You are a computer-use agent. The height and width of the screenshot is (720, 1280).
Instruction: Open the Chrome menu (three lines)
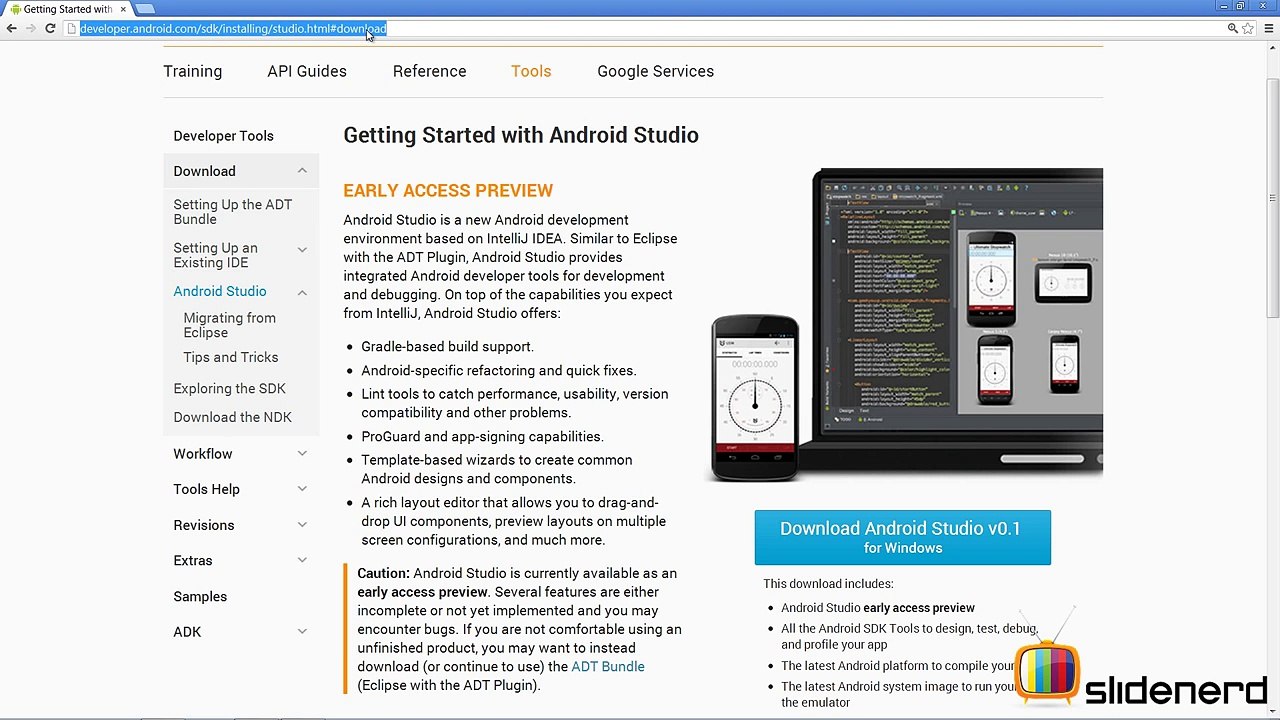coord(1270,29)
